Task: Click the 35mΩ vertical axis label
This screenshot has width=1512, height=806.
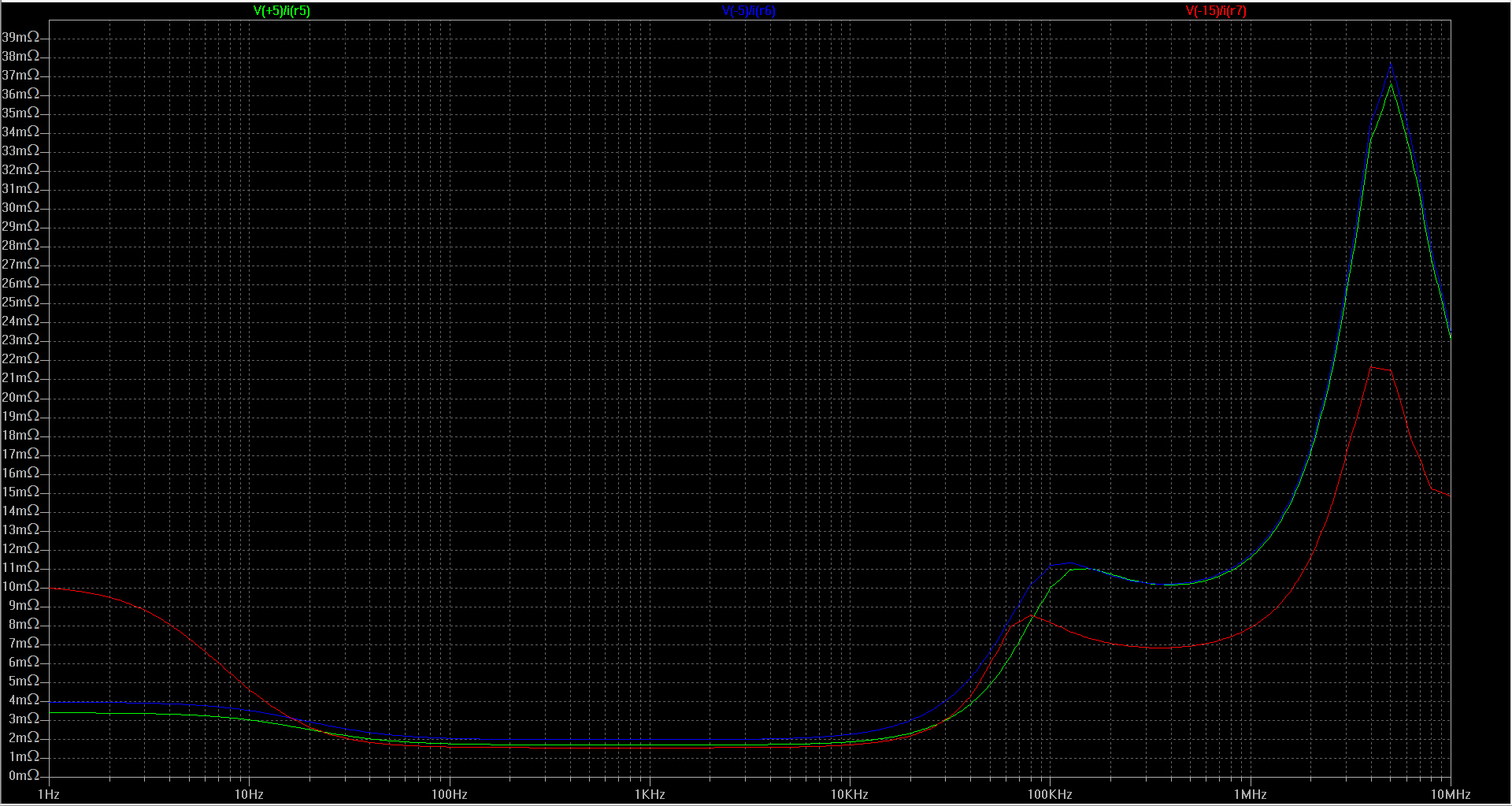Action: [x=20, y=113]
